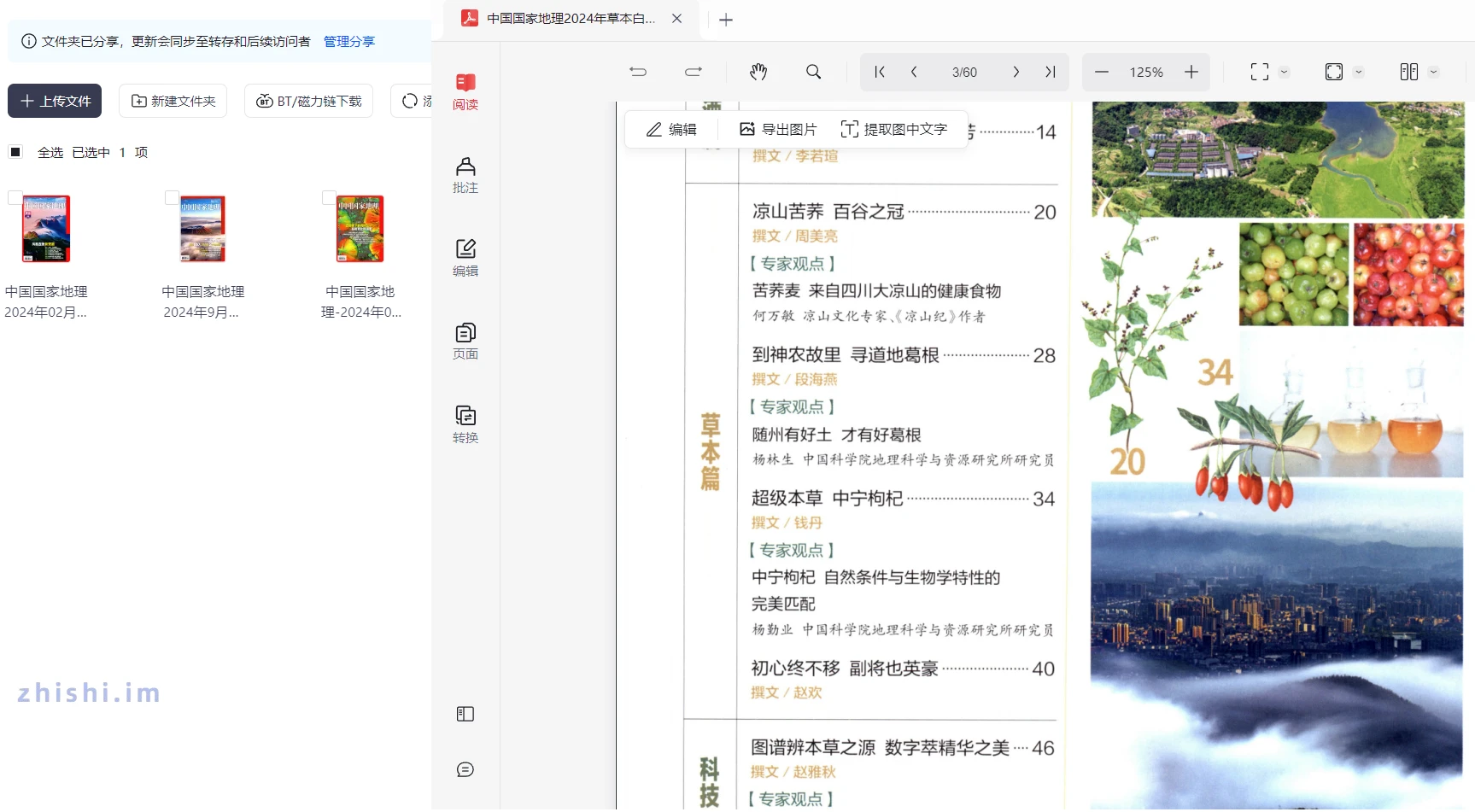Click the 管理分享 link
1475x812 pixels.
(x=348, y=41)
